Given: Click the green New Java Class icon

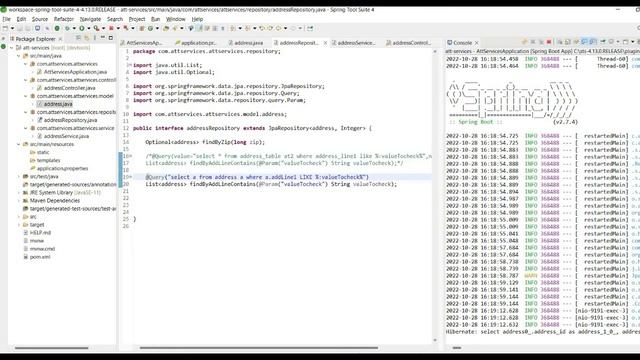Looking at the screenshot, I should tap(151, 28).
